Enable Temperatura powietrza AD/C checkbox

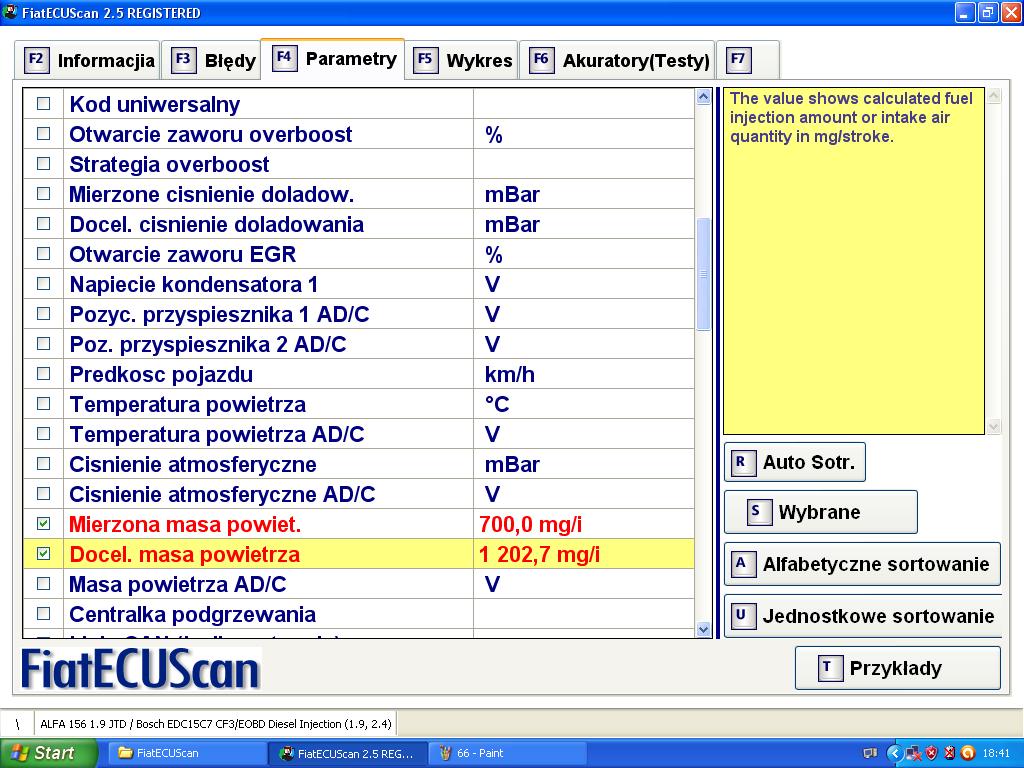pyautogui.click(x=44, y=434)
